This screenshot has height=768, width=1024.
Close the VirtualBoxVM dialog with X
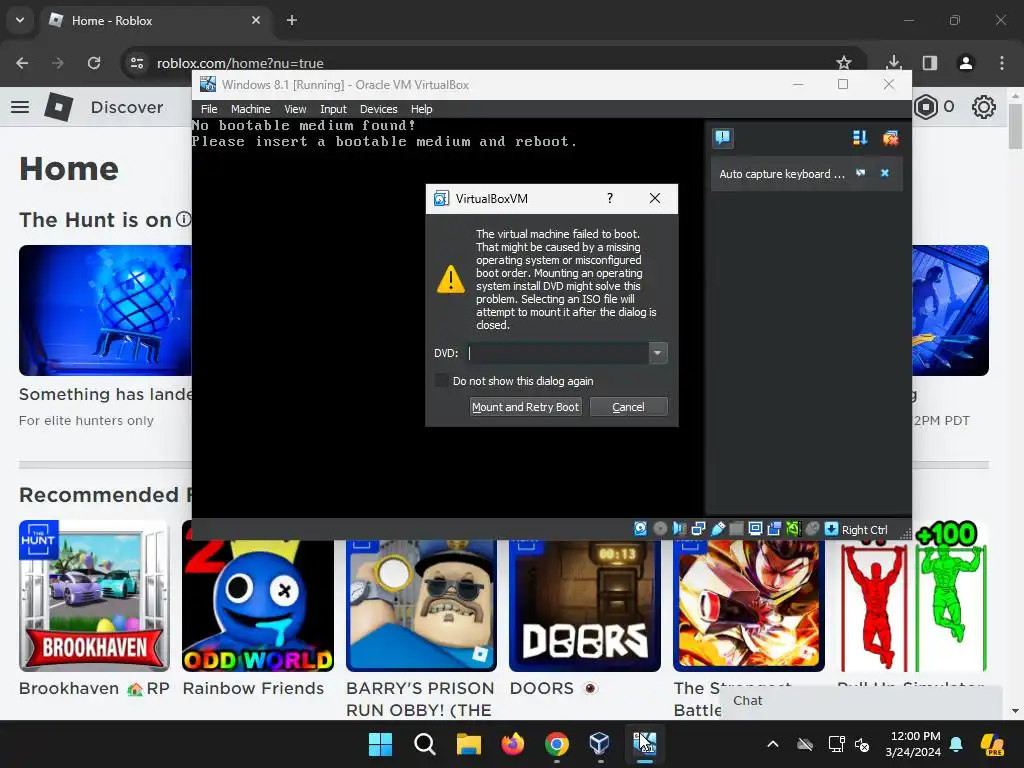tap(655, 198)
